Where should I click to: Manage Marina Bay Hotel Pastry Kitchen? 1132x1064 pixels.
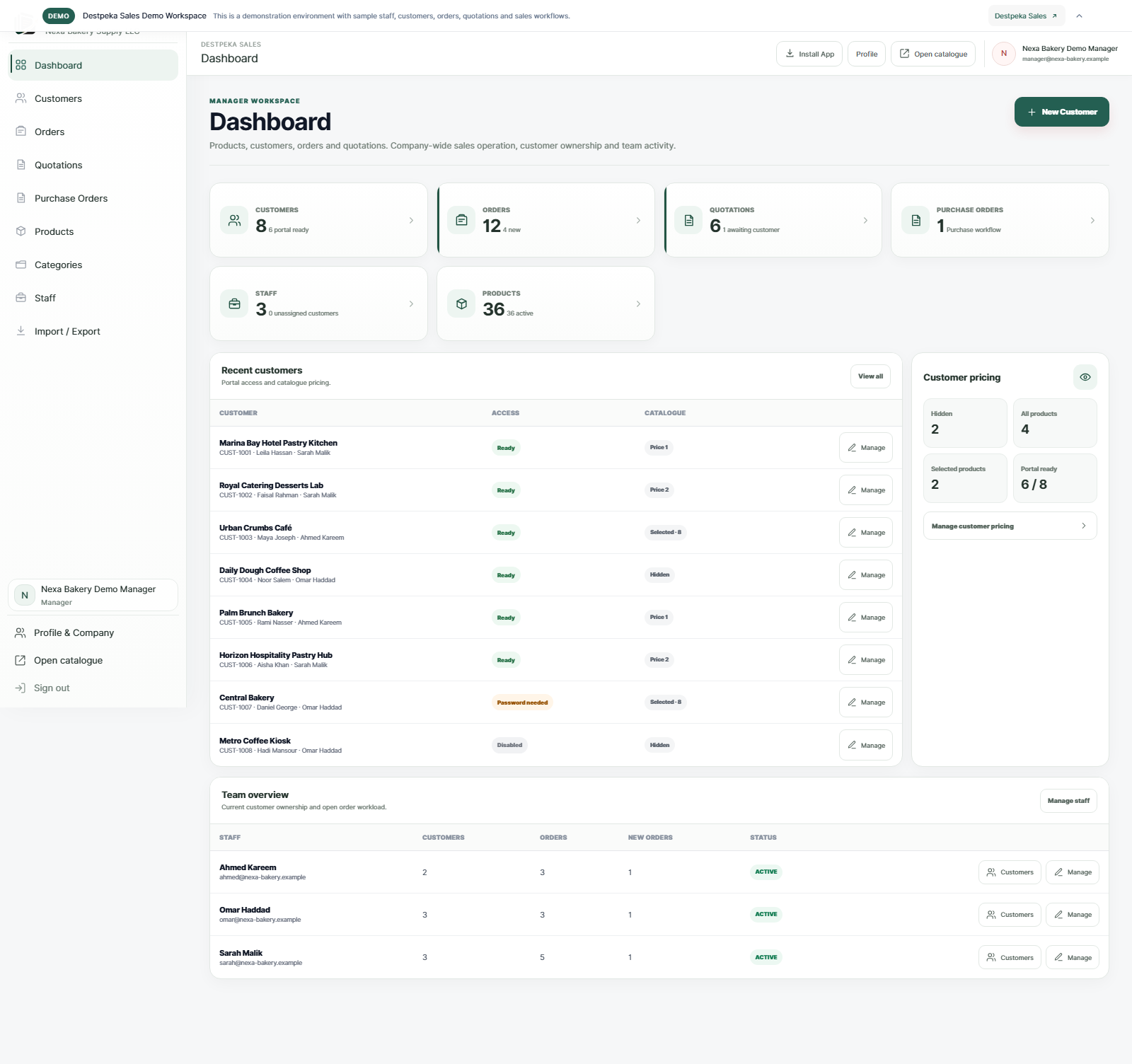(x=866, y=448)
